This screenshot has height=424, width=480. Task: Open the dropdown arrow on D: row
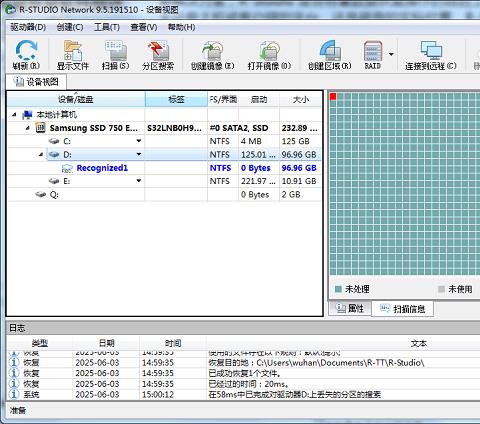tap(139, 154)
